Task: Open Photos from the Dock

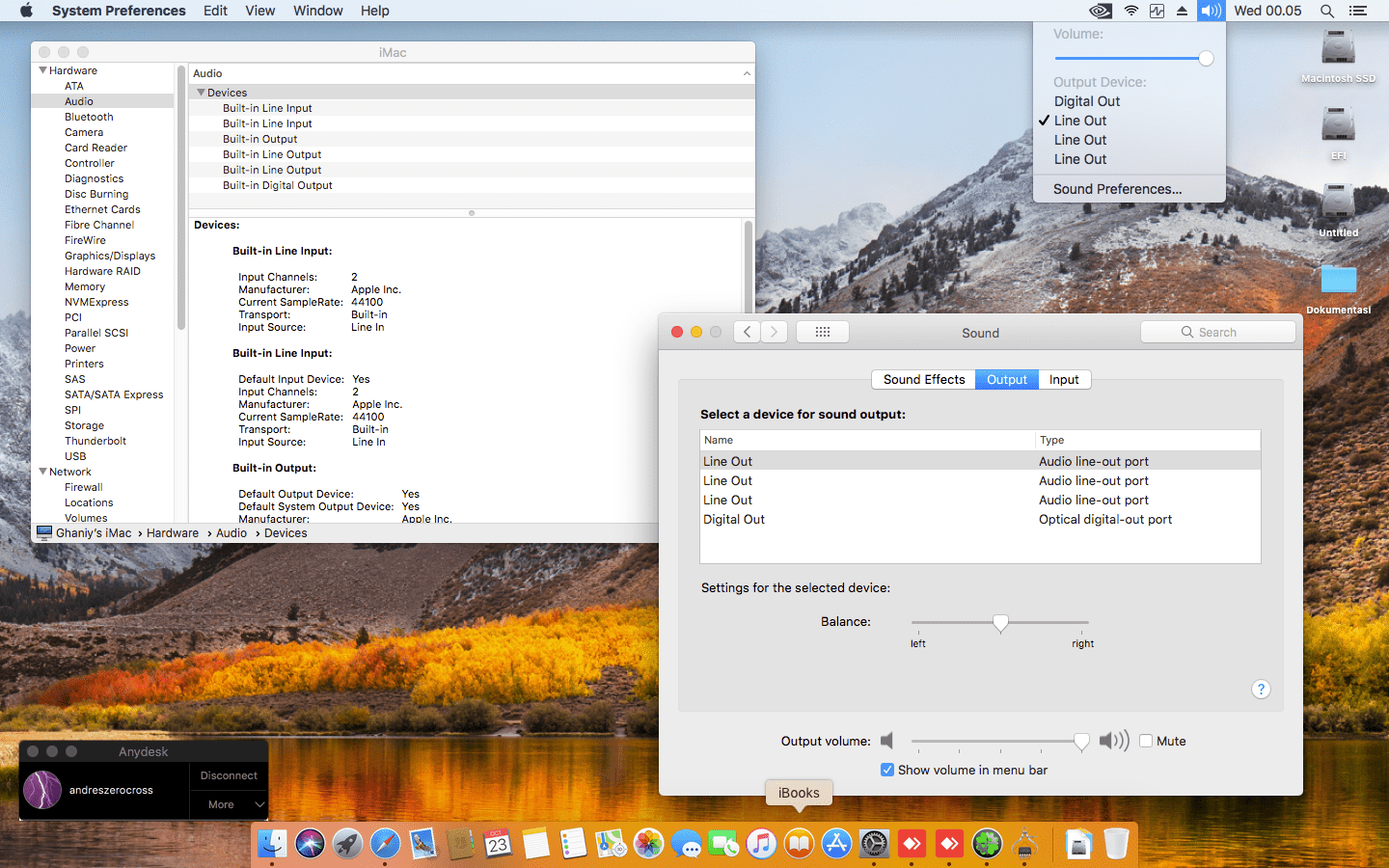Action: [647, 844]
